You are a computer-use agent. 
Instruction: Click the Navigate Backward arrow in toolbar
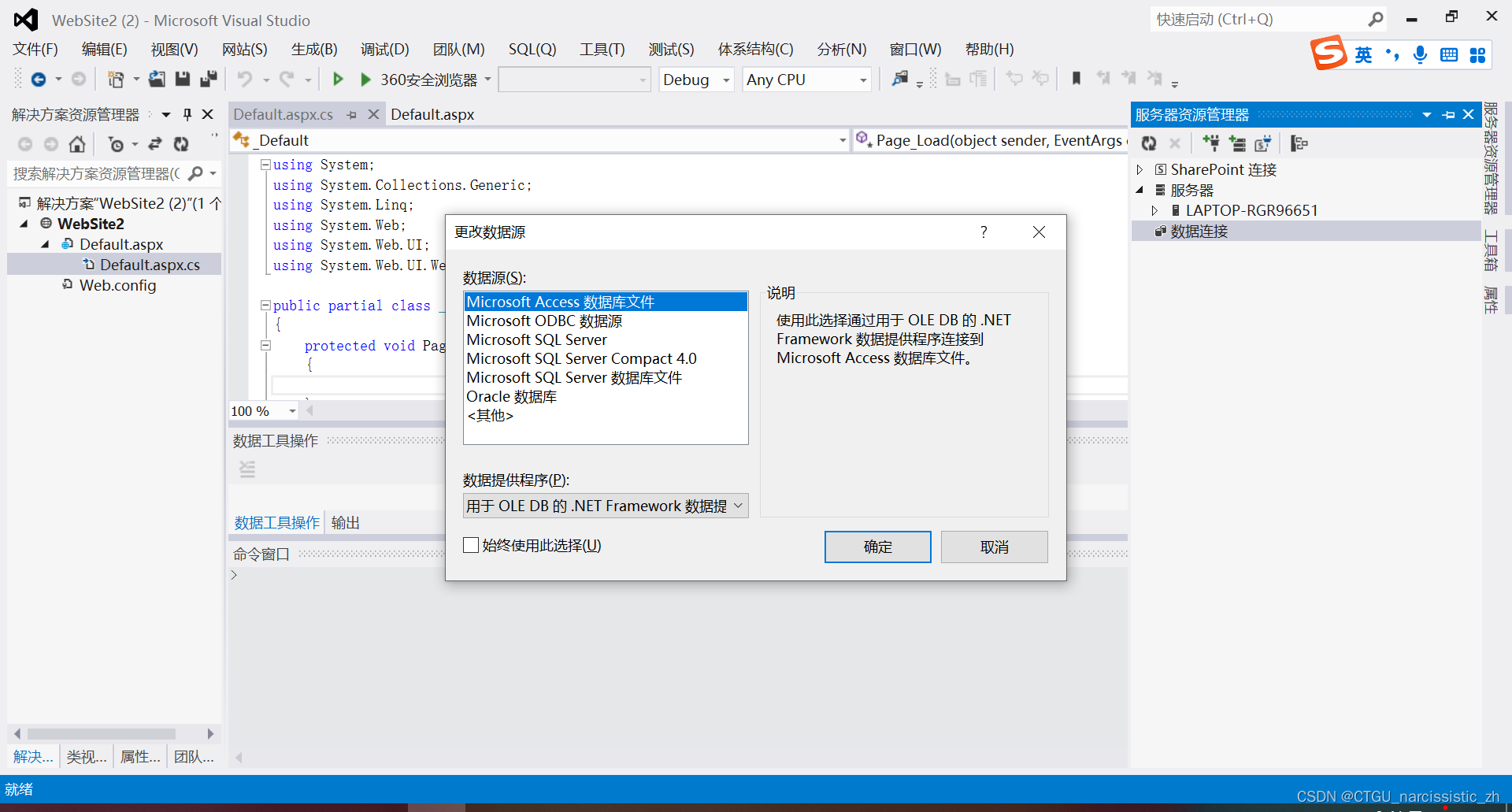click(38, 80)
